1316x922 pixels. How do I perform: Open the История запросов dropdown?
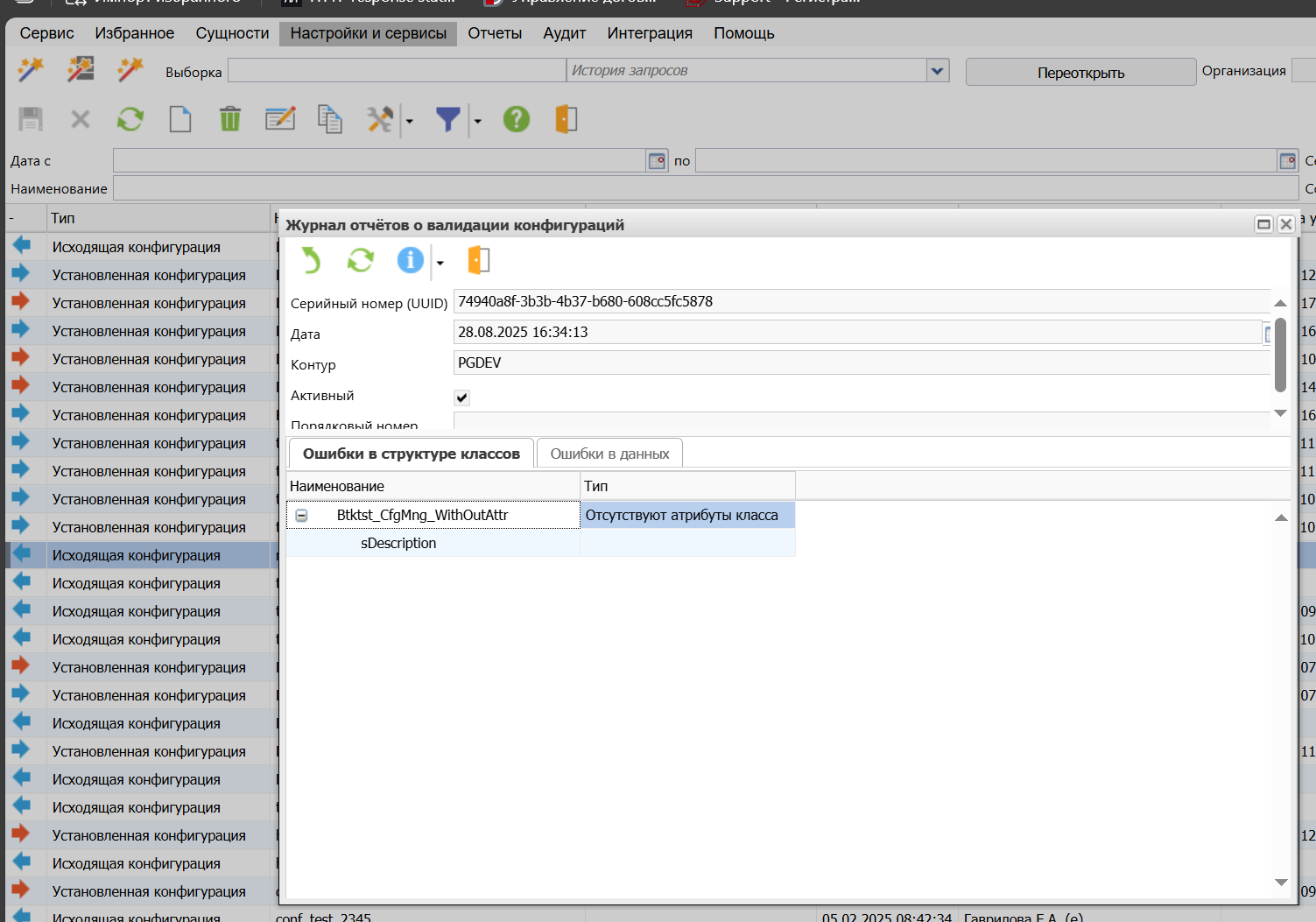click(x=938, y=71)
